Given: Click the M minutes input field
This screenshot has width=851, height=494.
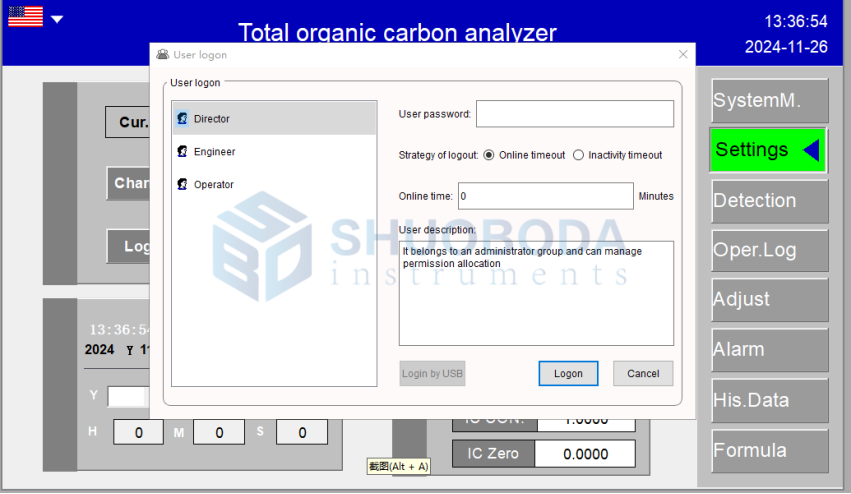Looking at the screenshot, I should click(219, 432).
